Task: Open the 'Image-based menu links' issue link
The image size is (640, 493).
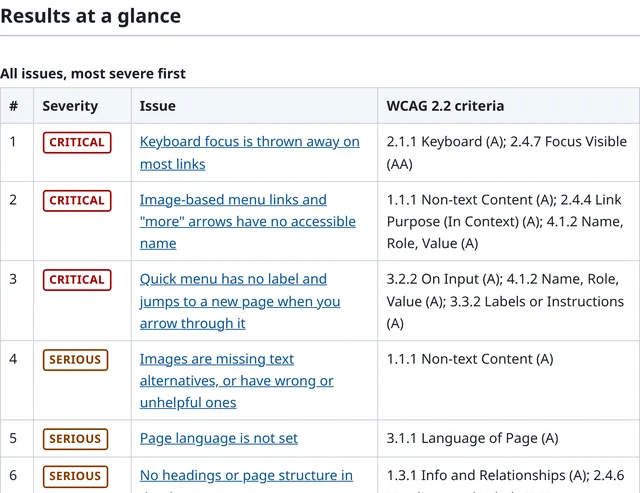Action: [248, 221]
